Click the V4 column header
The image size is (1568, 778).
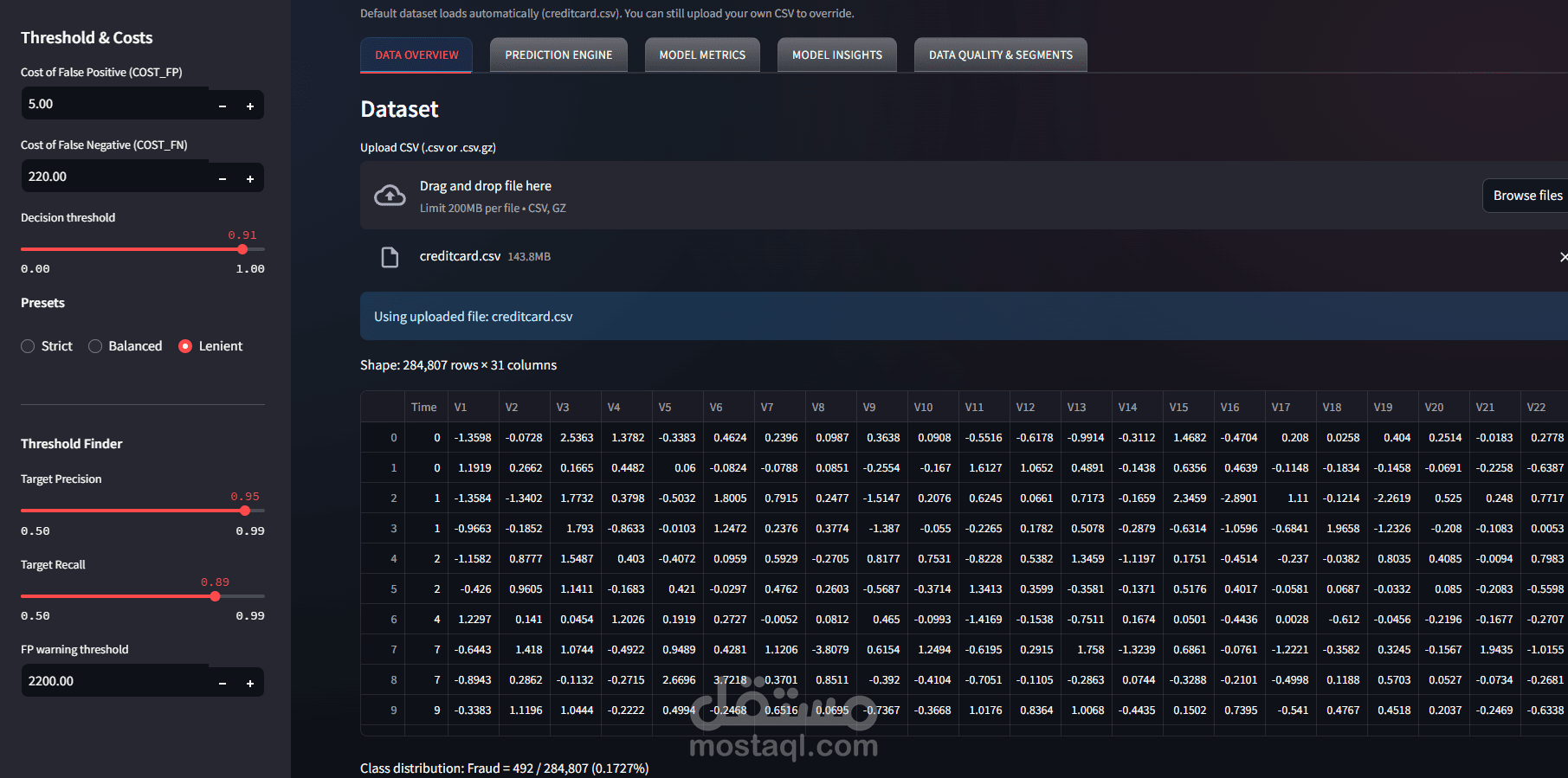(x=626, y=407)
